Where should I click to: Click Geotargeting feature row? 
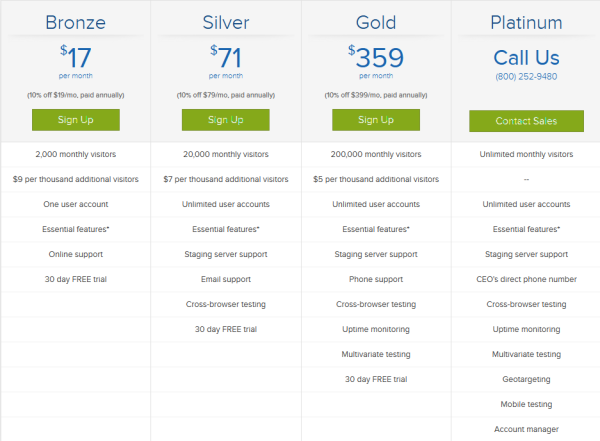click(x=527, y=379)
